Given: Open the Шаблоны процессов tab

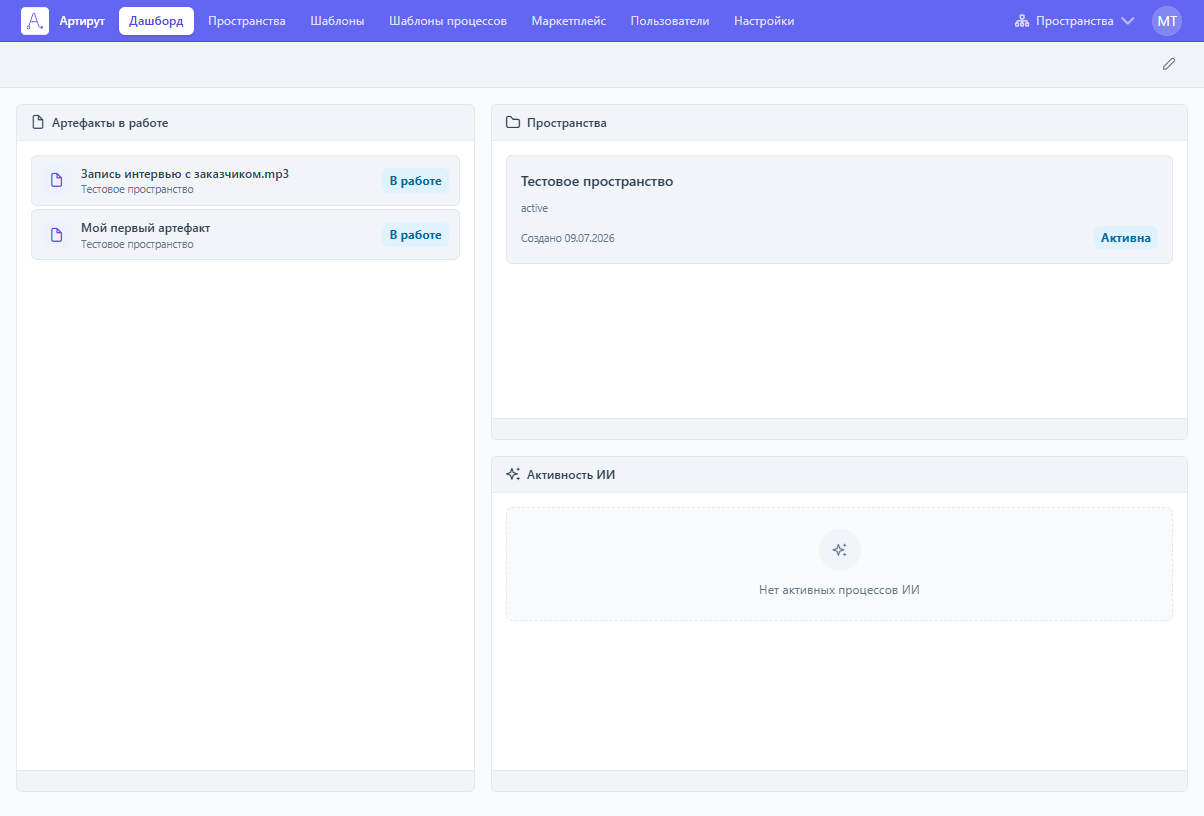Looking at the screenshot, I should point(448,21).
